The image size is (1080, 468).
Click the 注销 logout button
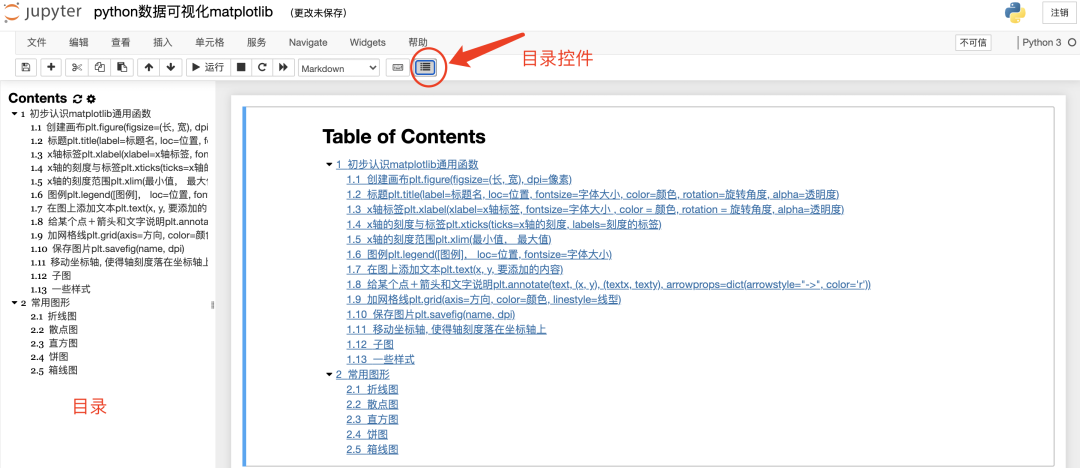pyautogui.click(x=1059, y=13)
